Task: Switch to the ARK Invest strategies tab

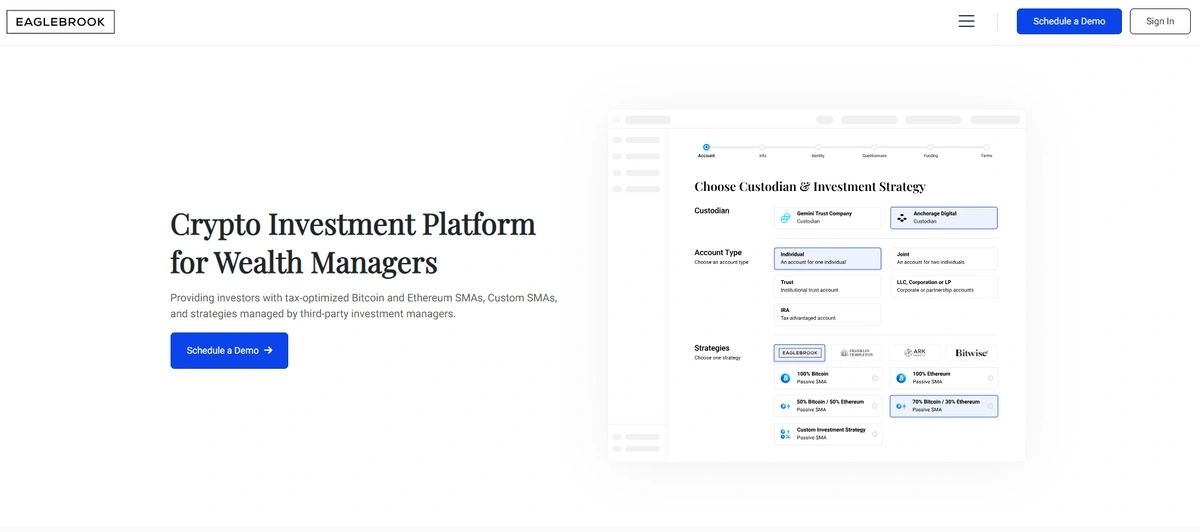Action: tap(915, 353)
